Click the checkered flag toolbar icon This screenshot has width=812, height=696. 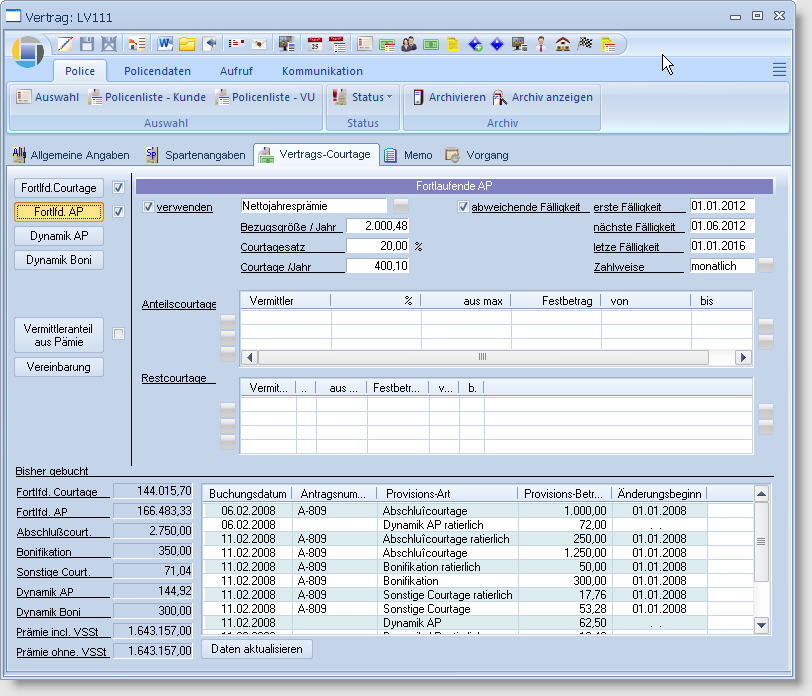586,44
